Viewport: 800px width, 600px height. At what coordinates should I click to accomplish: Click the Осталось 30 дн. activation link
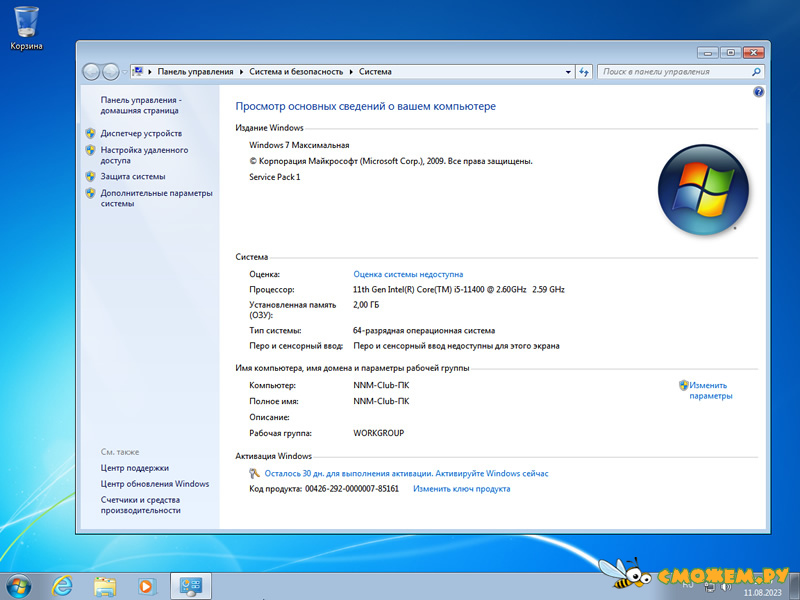tap(406, 473)
